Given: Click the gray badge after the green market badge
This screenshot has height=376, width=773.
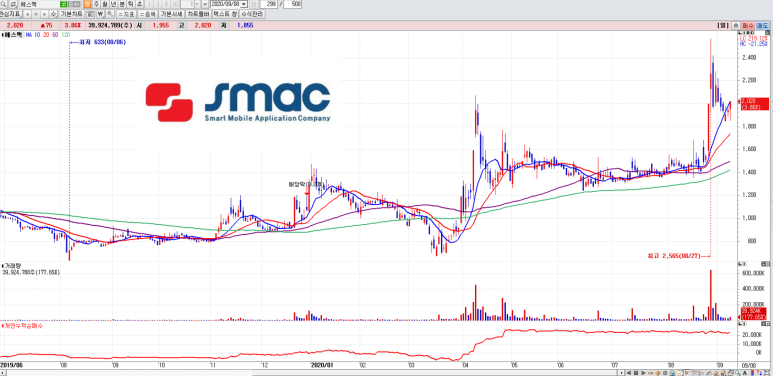Looking at the screenshot, I should click(x=74, y=4).
